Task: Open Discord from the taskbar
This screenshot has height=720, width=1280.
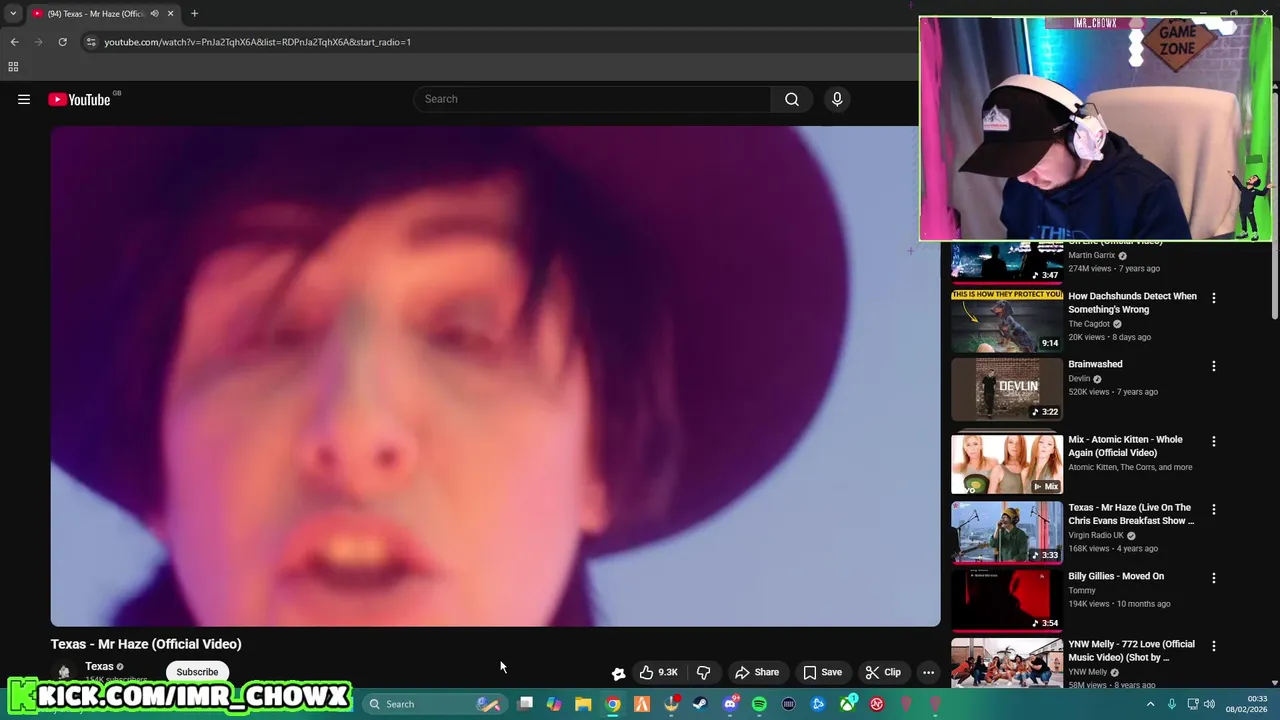Action: click(x=730, y=704)
